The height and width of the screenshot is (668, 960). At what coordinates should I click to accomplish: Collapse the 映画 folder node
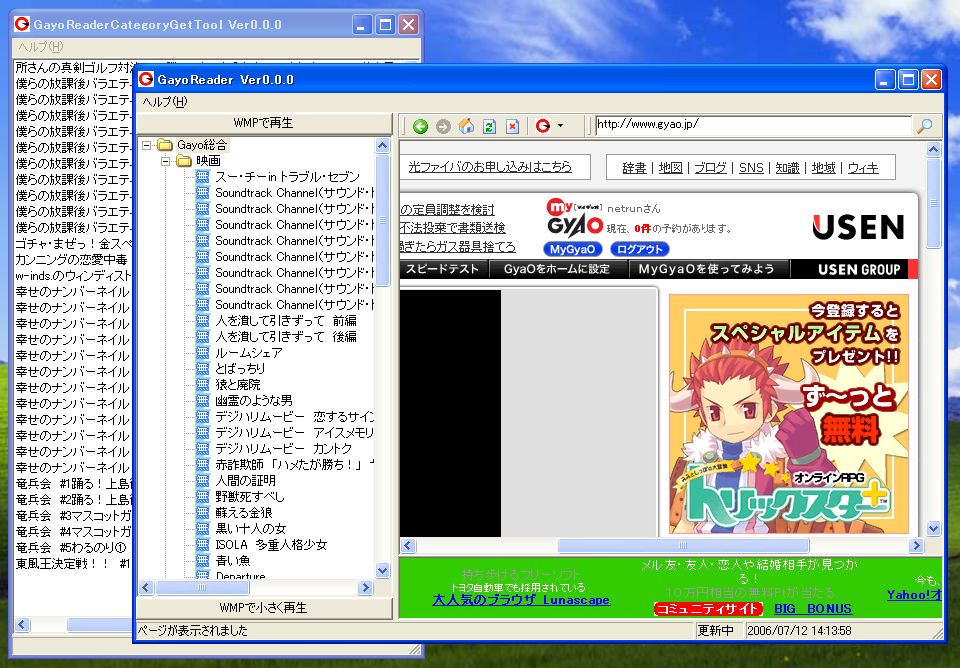tap(166, 161)
